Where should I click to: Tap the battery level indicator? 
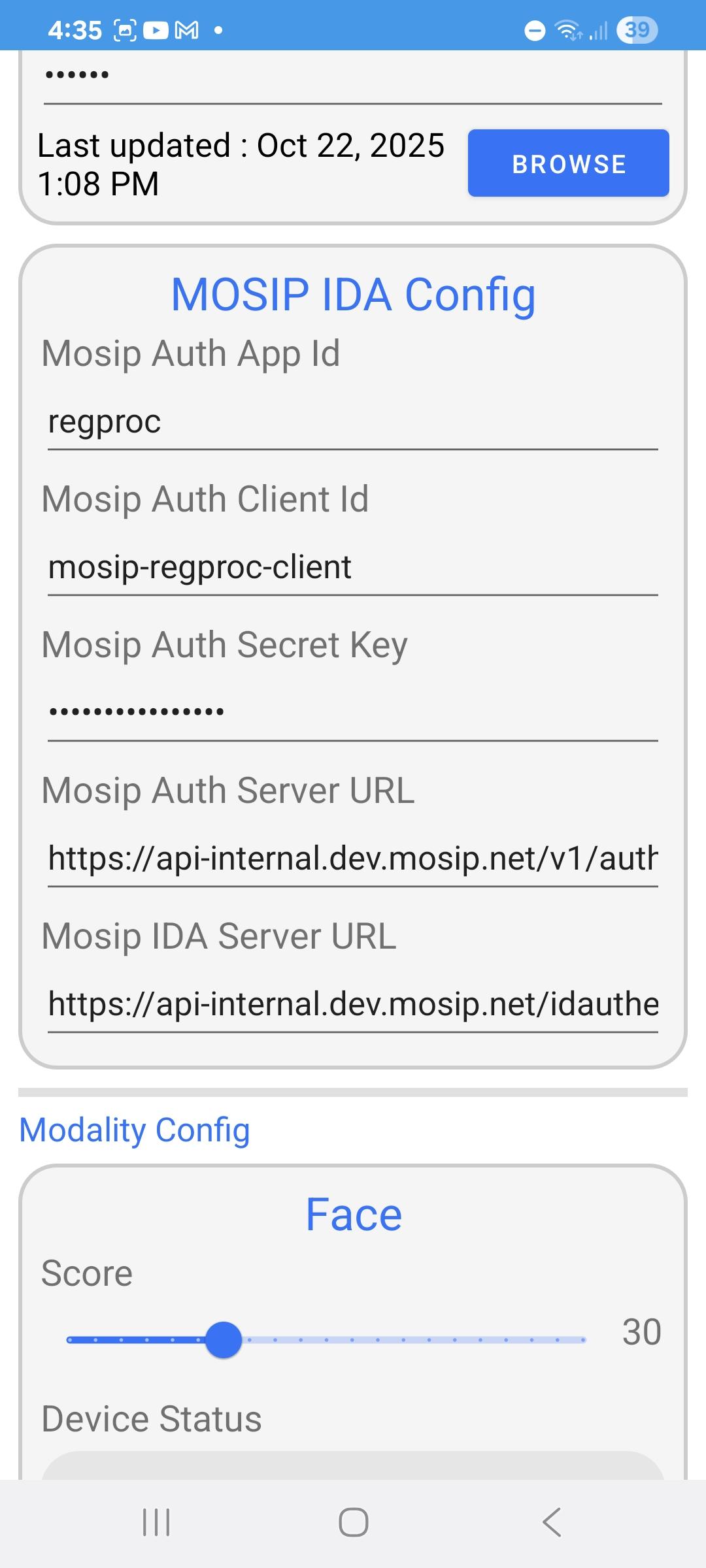(637, 30)
